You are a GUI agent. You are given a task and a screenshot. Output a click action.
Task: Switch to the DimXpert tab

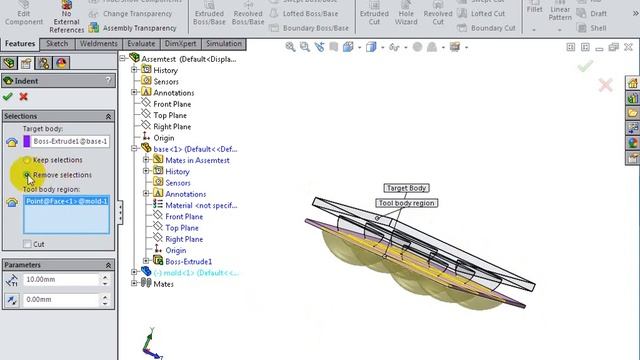pyautogui.click(x=180, y=44)
